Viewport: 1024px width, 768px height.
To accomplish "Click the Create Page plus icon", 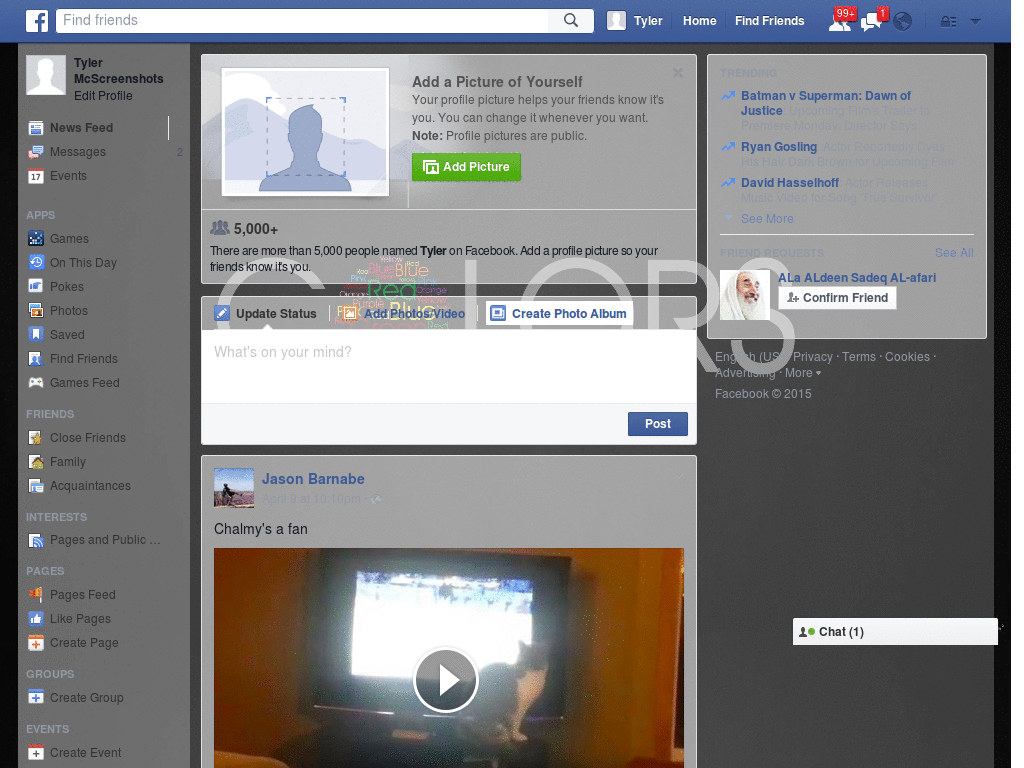I will (36, 643).
